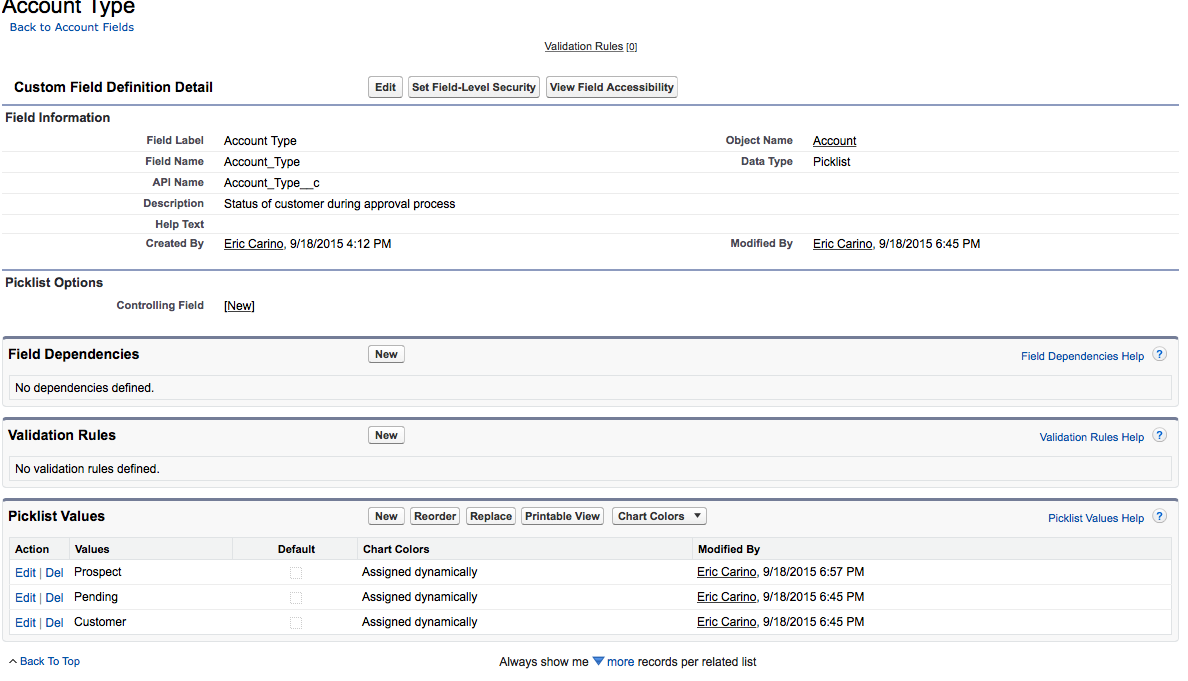Image resolution: width=1188 pixels, height=681 pixels.
Task: Delete the Pending picklist value
Action: (x=54, y=598)
